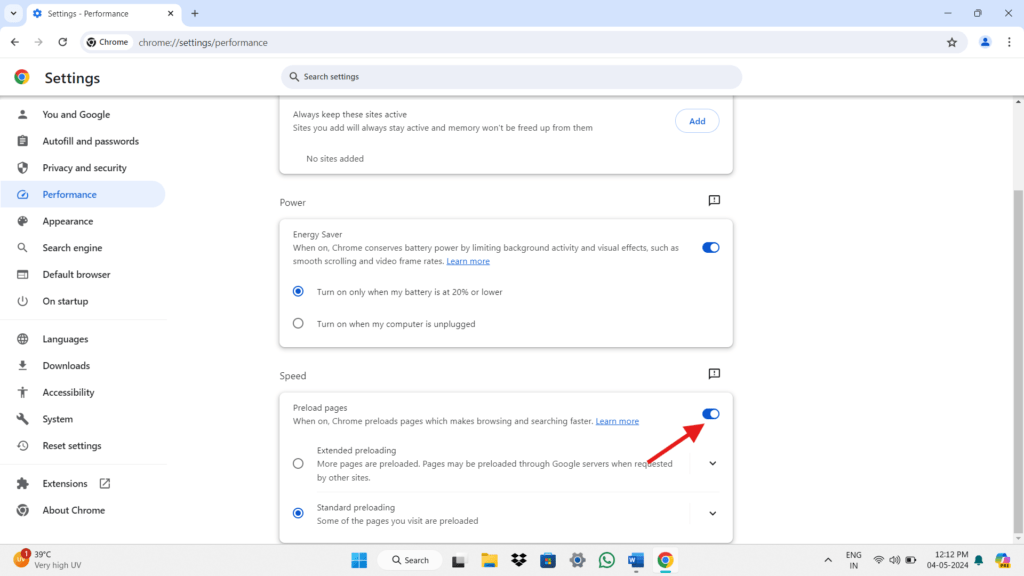Close the Settings - Performance tab
This screenshot has width=1024, height=576.
click(x=170, y=13)
